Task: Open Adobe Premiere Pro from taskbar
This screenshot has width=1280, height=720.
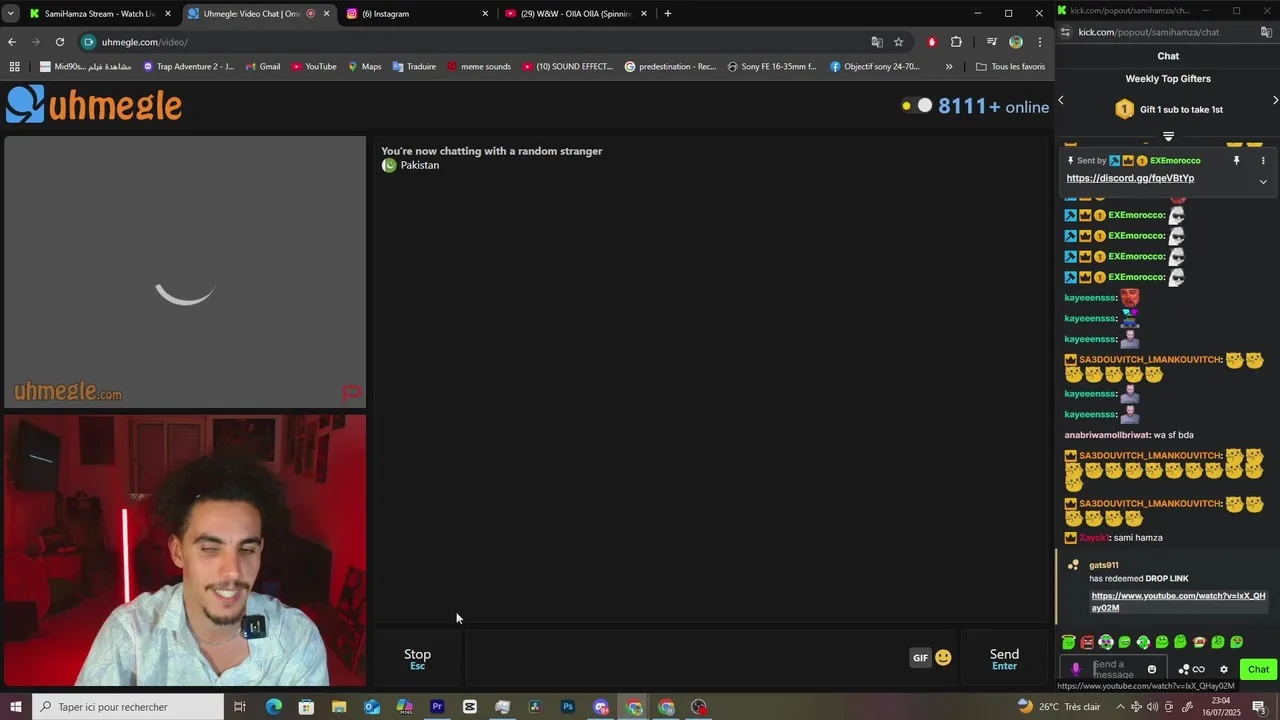Action: 437,707
